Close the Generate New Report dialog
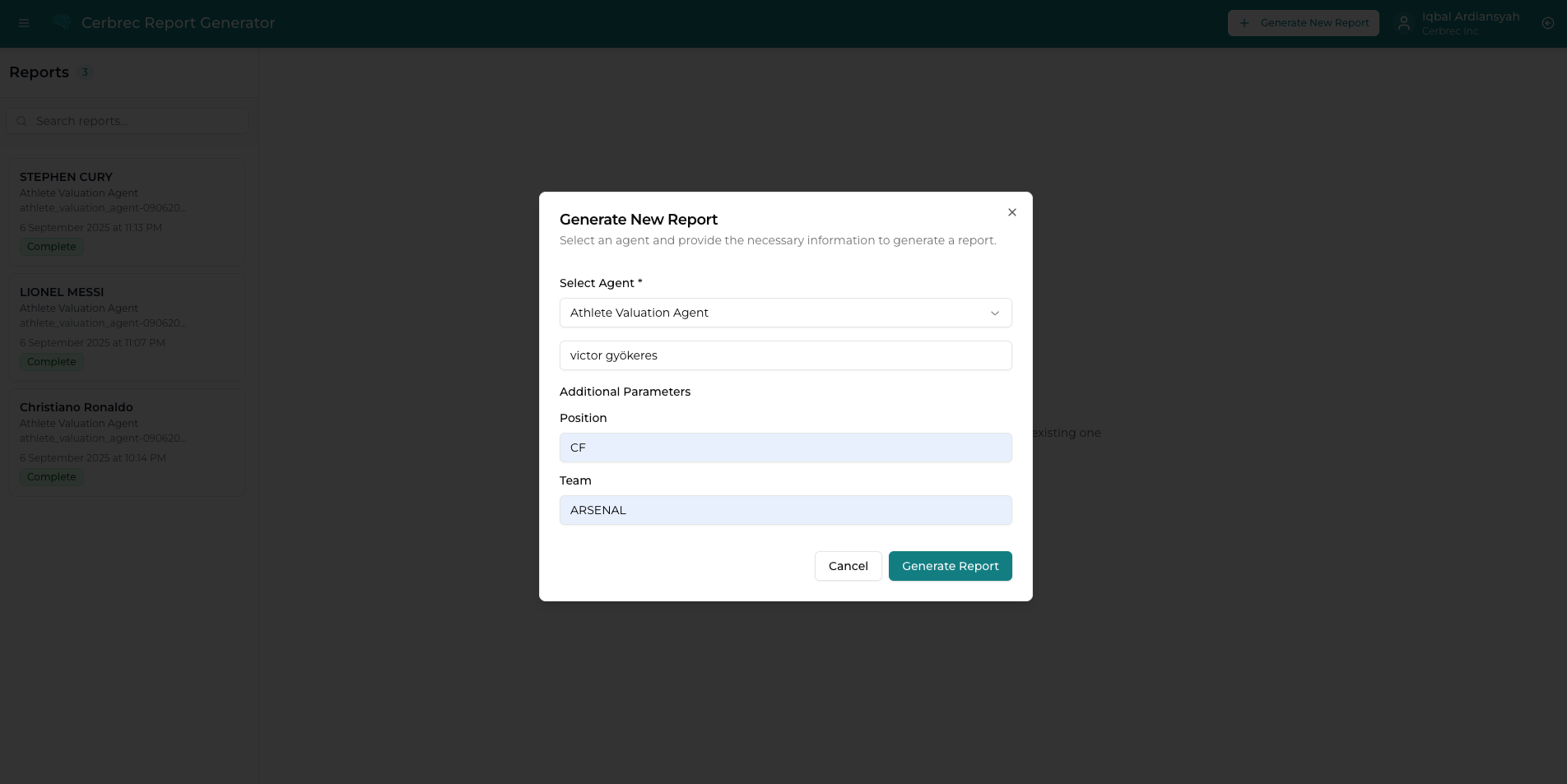The height and width of the screenshot is (784, 1567). point(1012,212)
